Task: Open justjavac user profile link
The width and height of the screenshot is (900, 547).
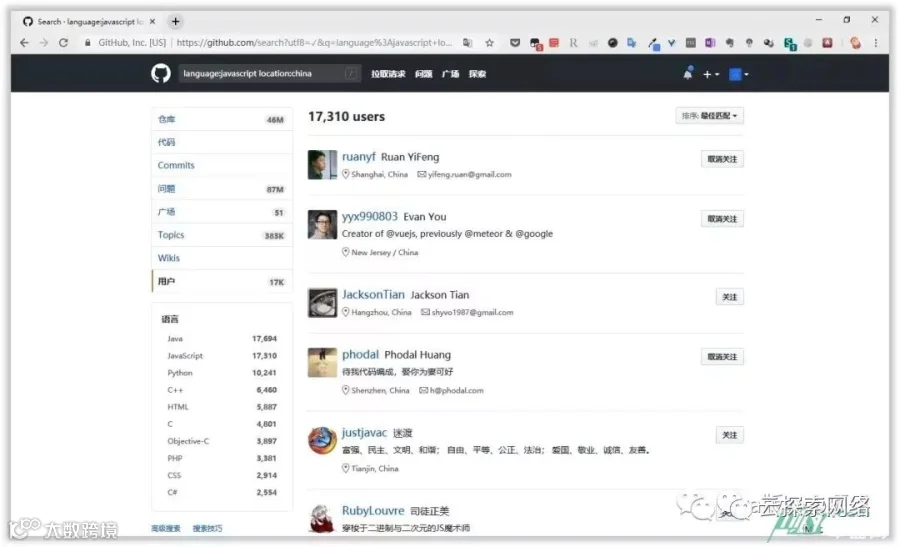Action: (364, 432)
